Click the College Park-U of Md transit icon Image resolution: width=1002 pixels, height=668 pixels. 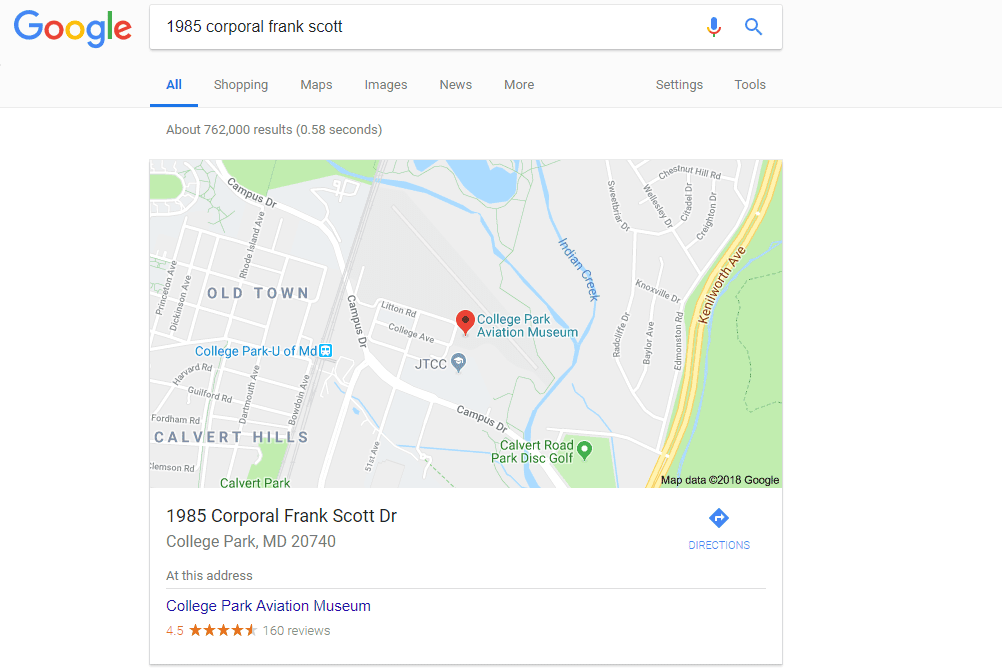pyautogui.click(x=326, y=351)
